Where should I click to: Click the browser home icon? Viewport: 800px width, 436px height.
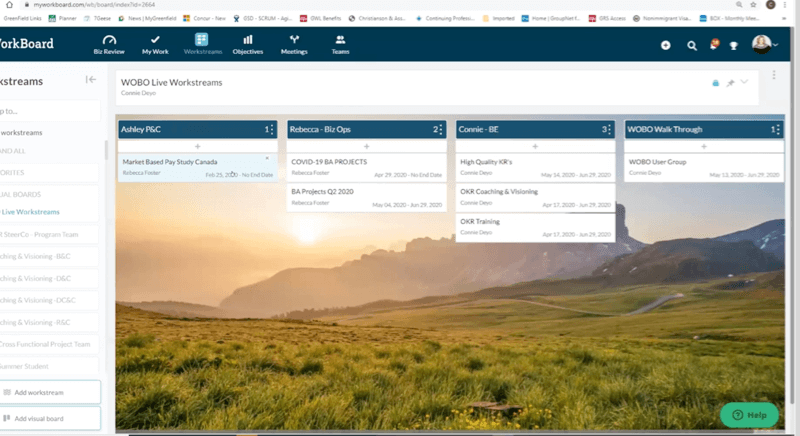coord(9,5)
